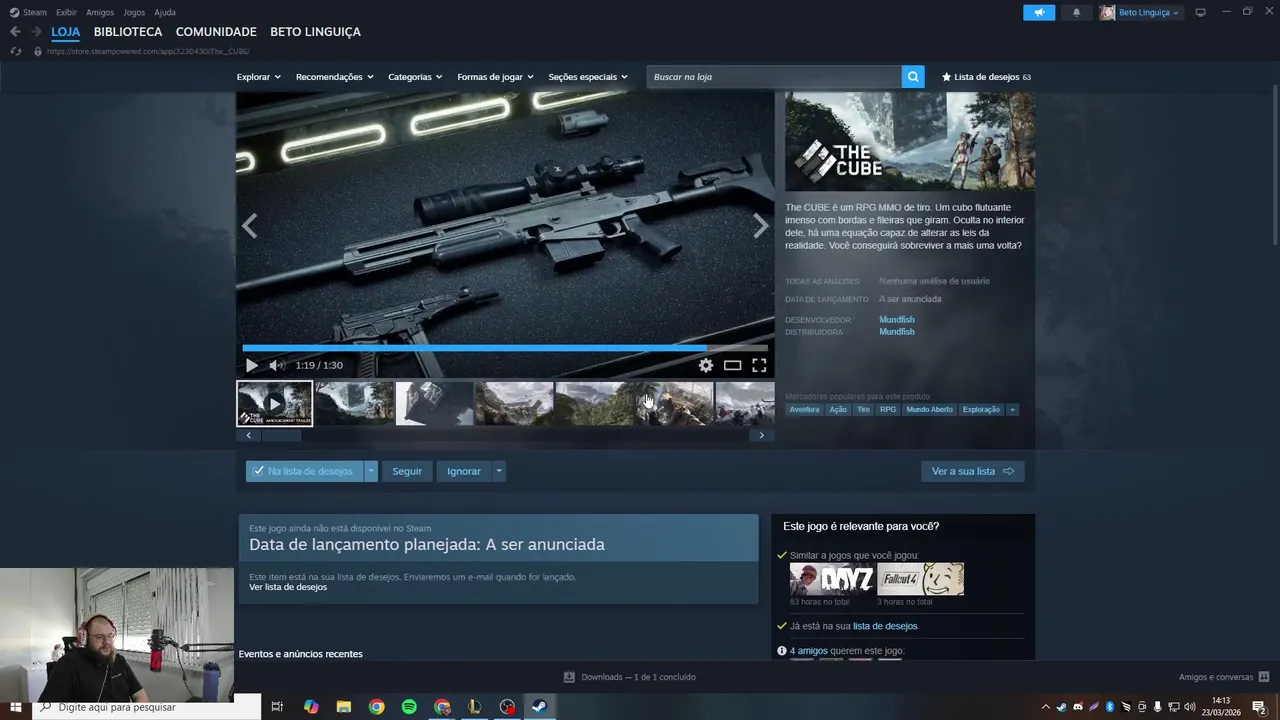Open Seções especiais dropdown

[588, 77]
